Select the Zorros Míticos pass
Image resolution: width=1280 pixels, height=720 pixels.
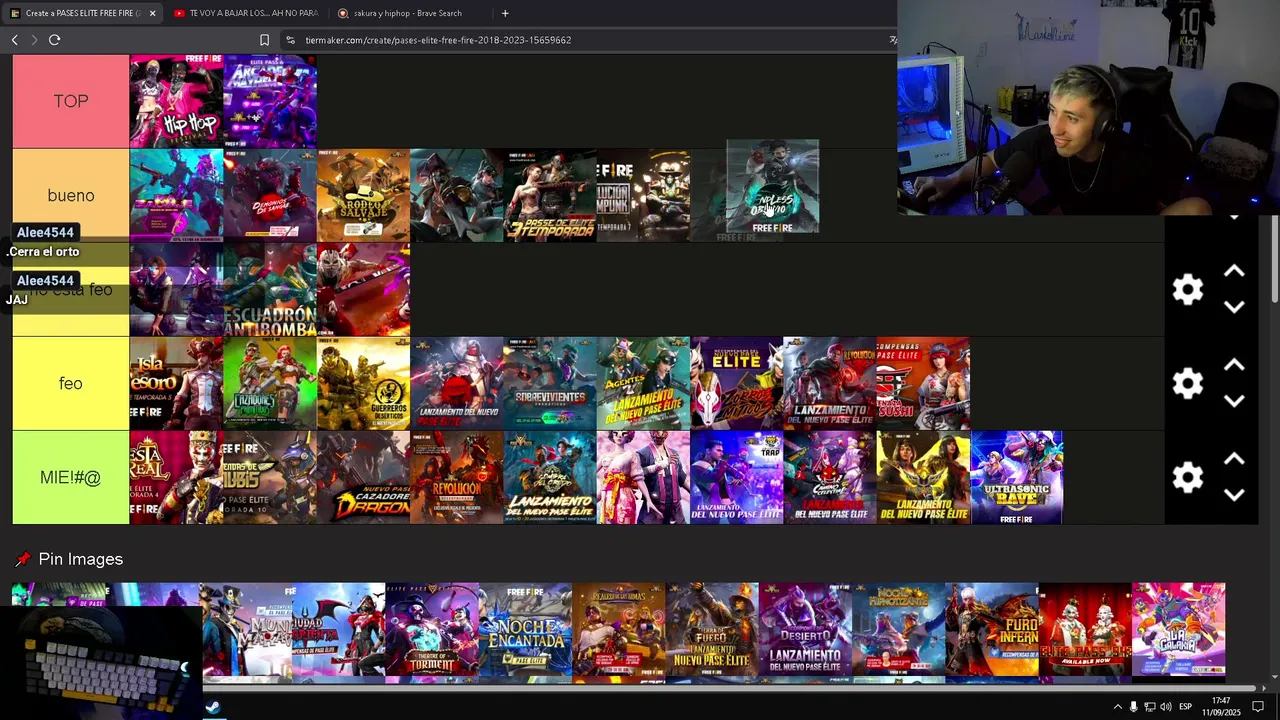pos(737,383)
